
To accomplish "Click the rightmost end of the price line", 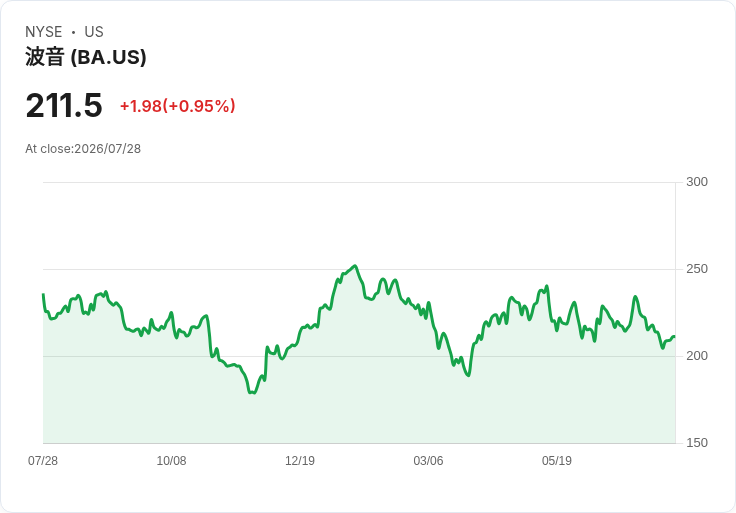I will point(674,337).
